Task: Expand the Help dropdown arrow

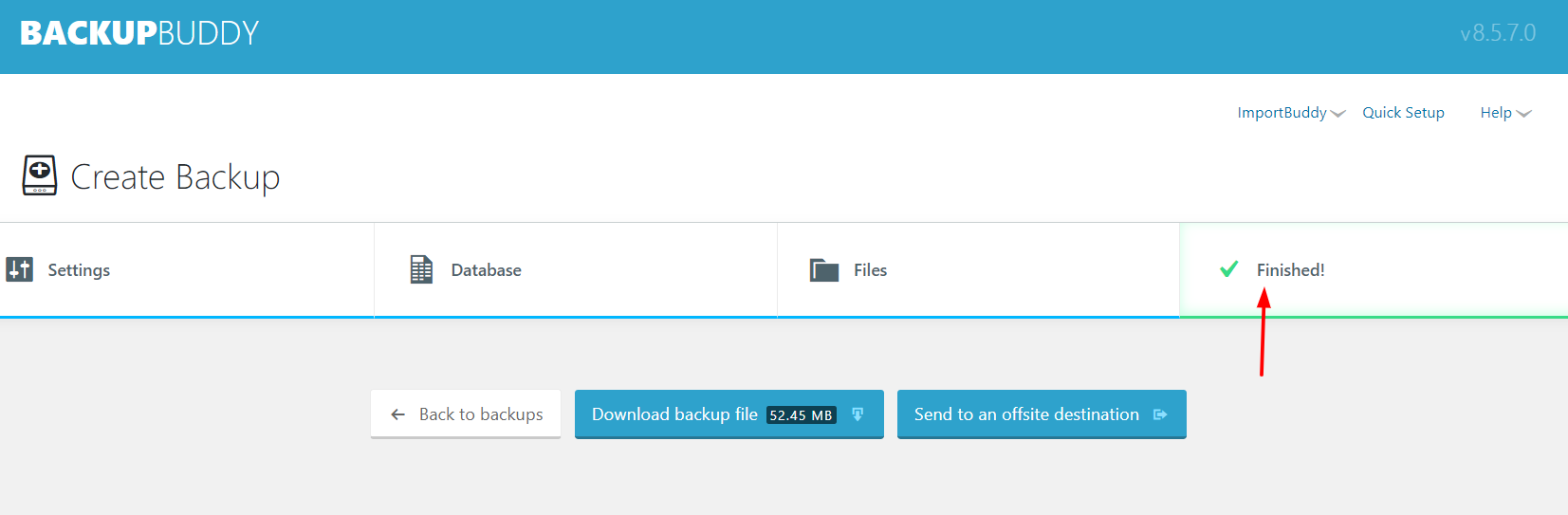Action: 1524,114
